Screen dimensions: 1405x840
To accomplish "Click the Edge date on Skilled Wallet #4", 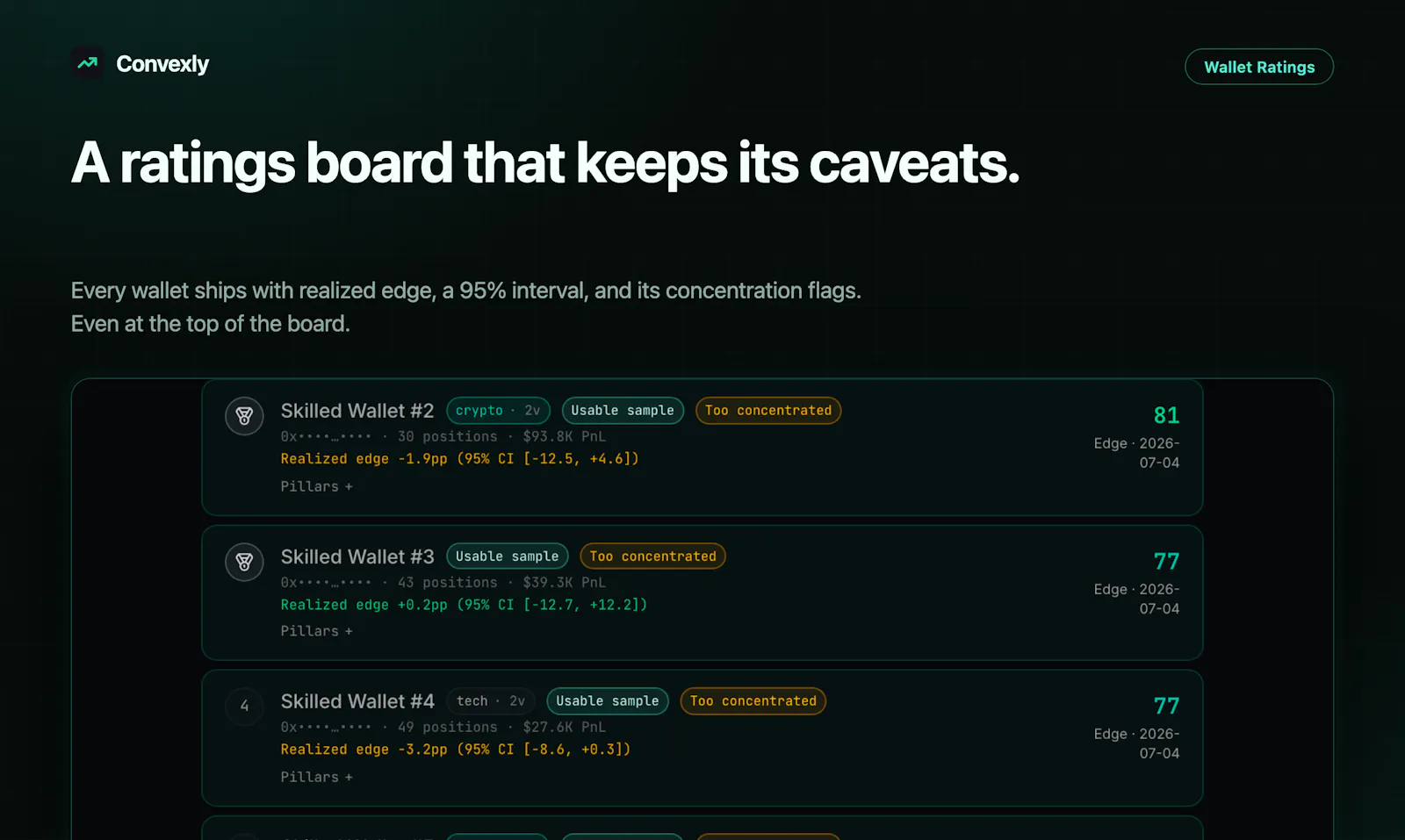I will (x=1137, y=743).
